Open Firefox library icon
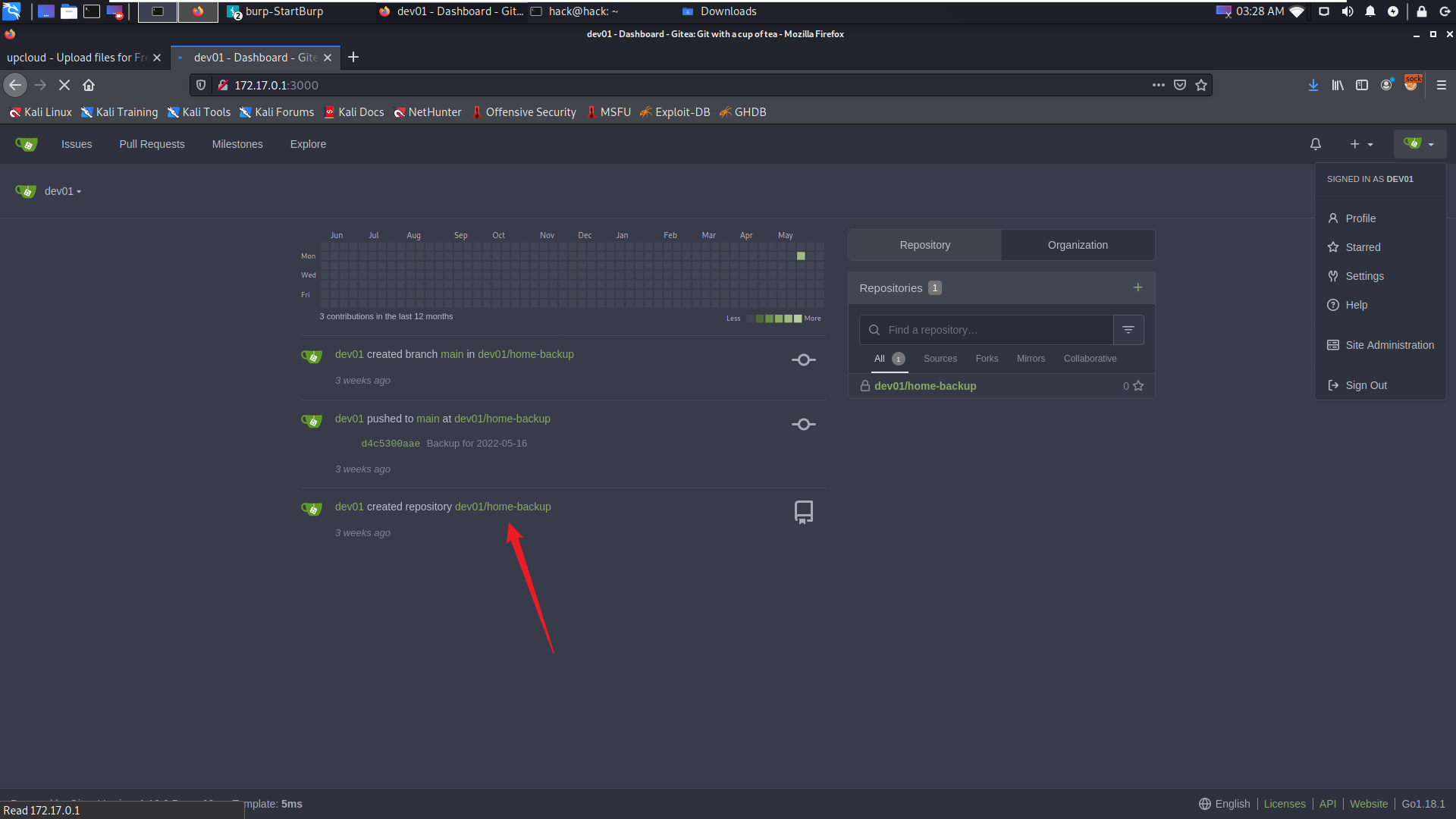Image resolution: width=1456 pixels, height=819 pixels. click(x=1338, y=85)
